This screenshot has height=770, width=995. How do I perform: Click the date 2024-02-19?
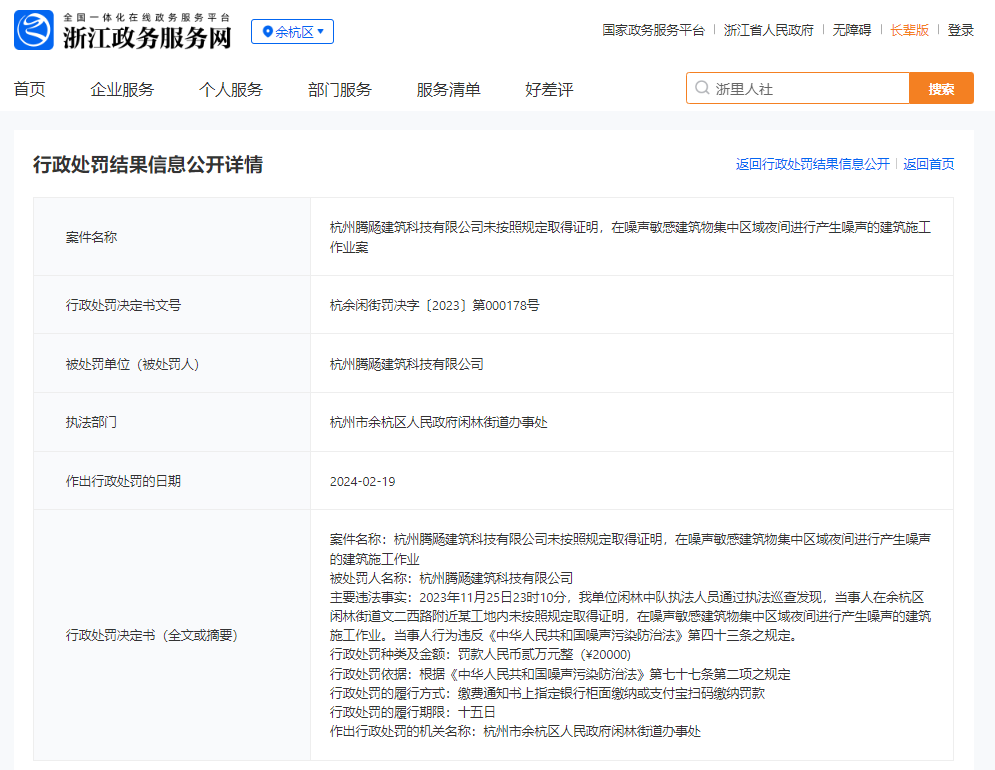point(362,482)
